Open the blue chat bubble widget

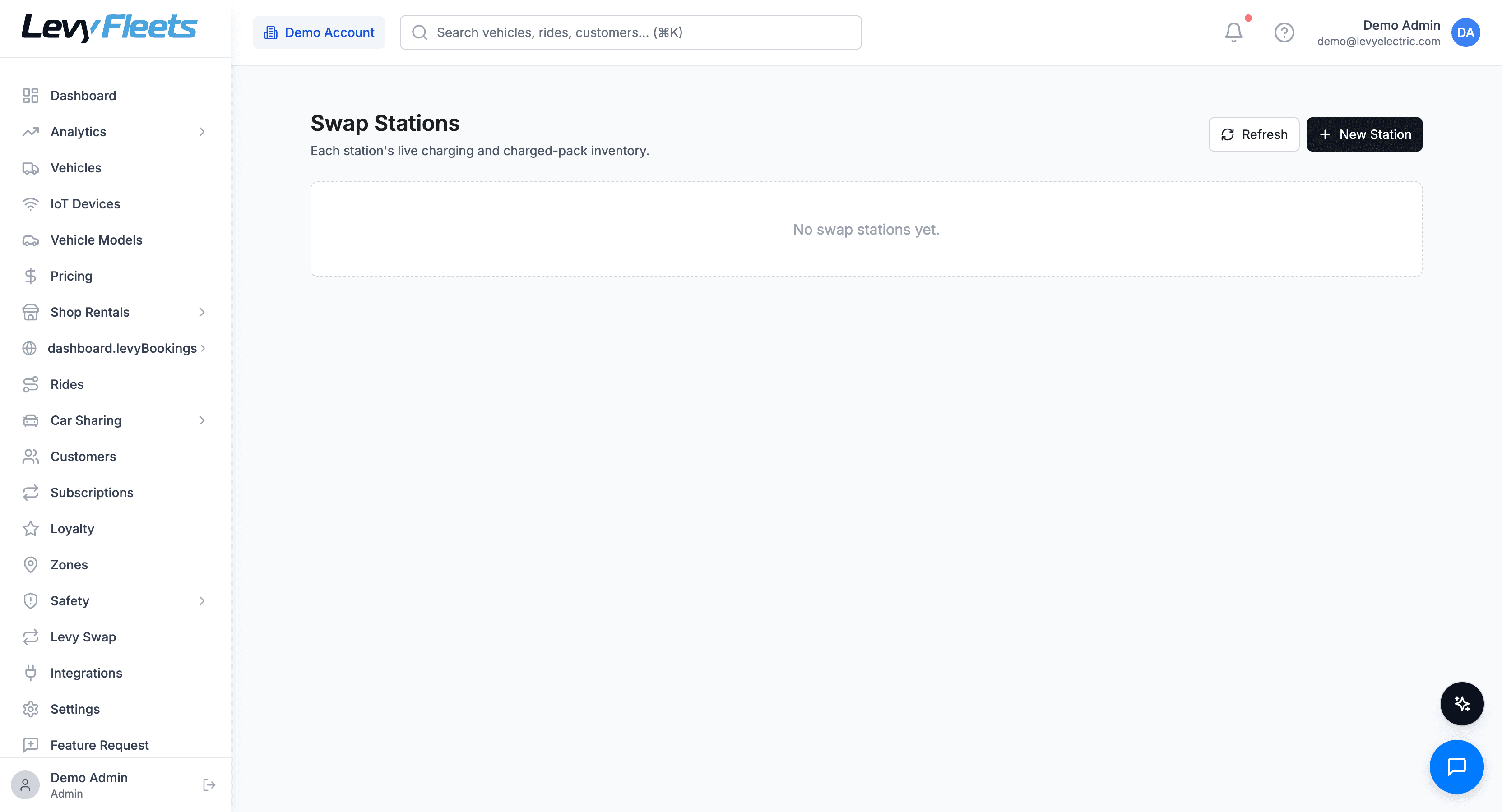[x=1456, y=767]
